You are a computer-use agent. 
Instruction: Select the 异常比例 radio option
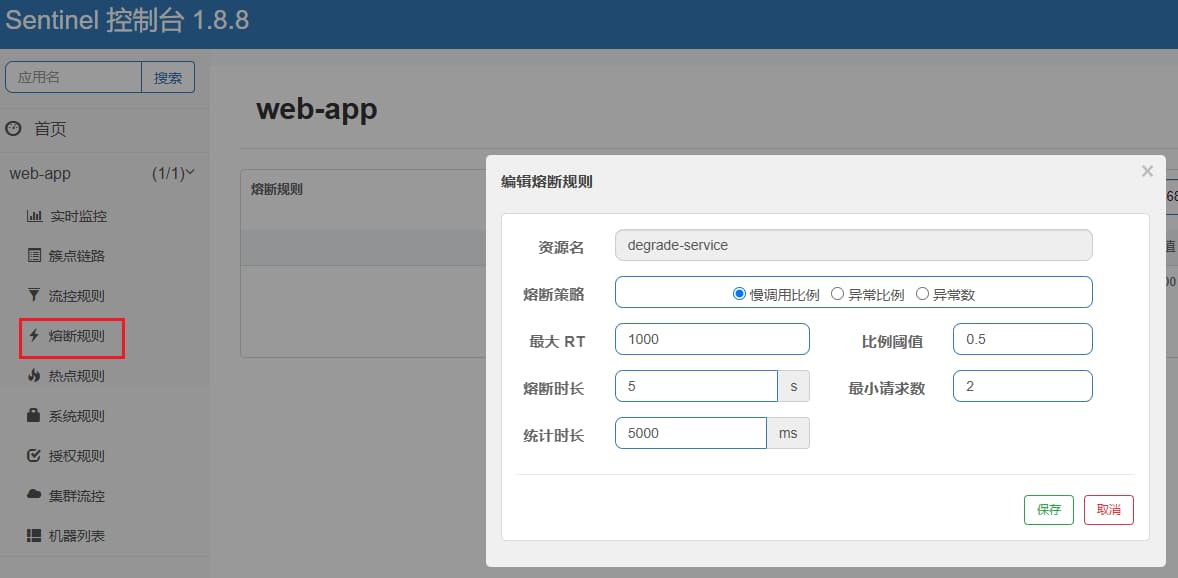click(837, 295)
